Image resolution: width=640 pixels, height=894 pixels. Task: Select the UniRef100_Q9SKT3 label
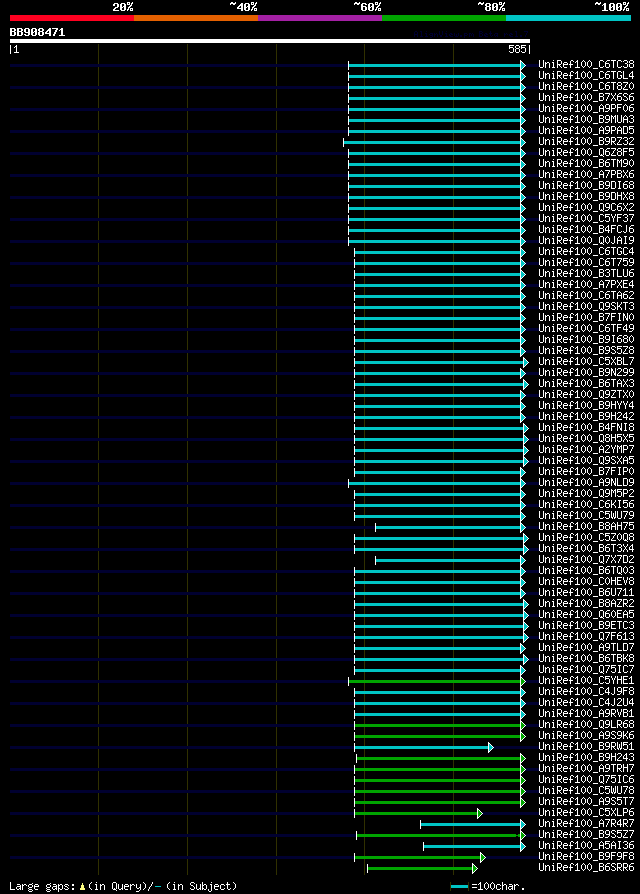click(x=586, y=306)
